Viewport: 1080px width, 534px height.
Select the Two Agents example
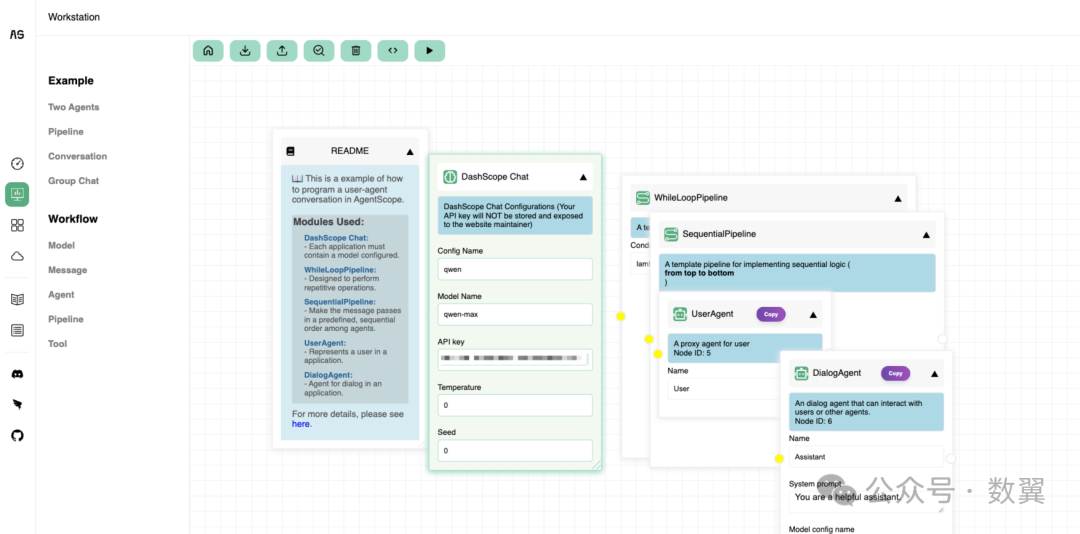(x=74, y=107)
